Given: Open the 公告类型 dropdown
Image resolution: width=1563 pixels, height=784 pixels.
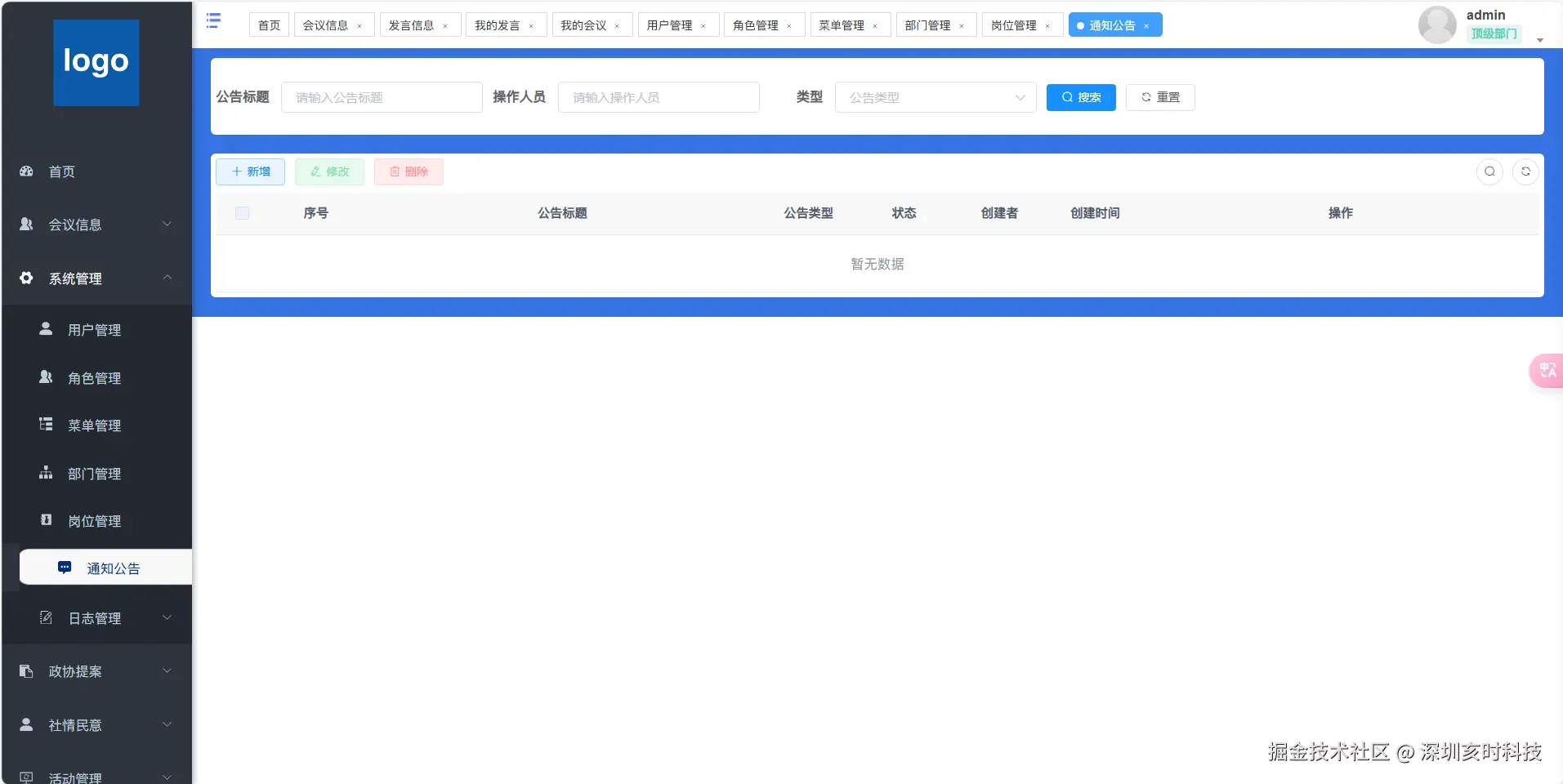Looking at the screenshot, I should 936,97.
